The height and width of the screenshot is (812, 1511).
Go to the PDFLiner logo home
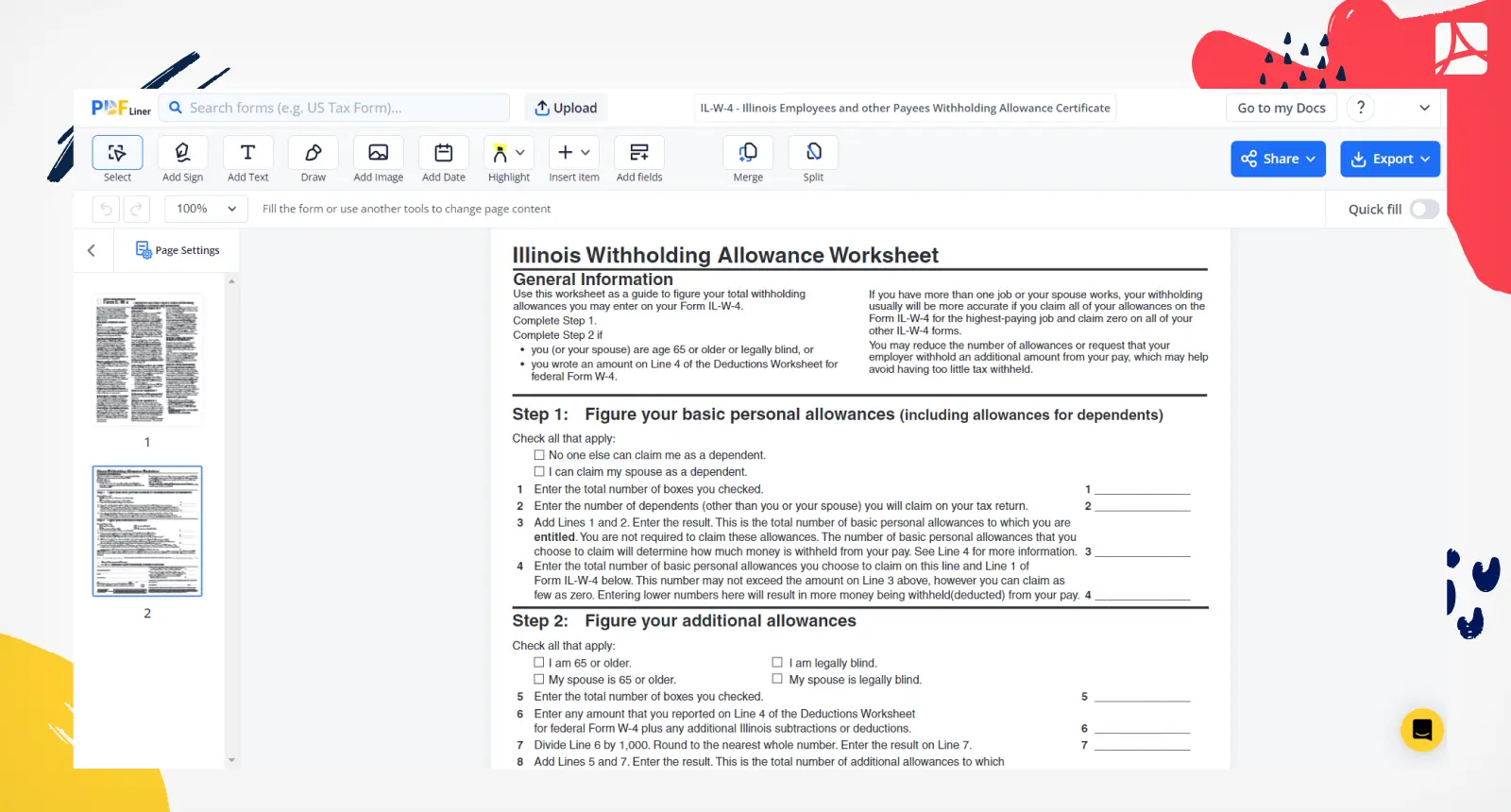[121, 108]
